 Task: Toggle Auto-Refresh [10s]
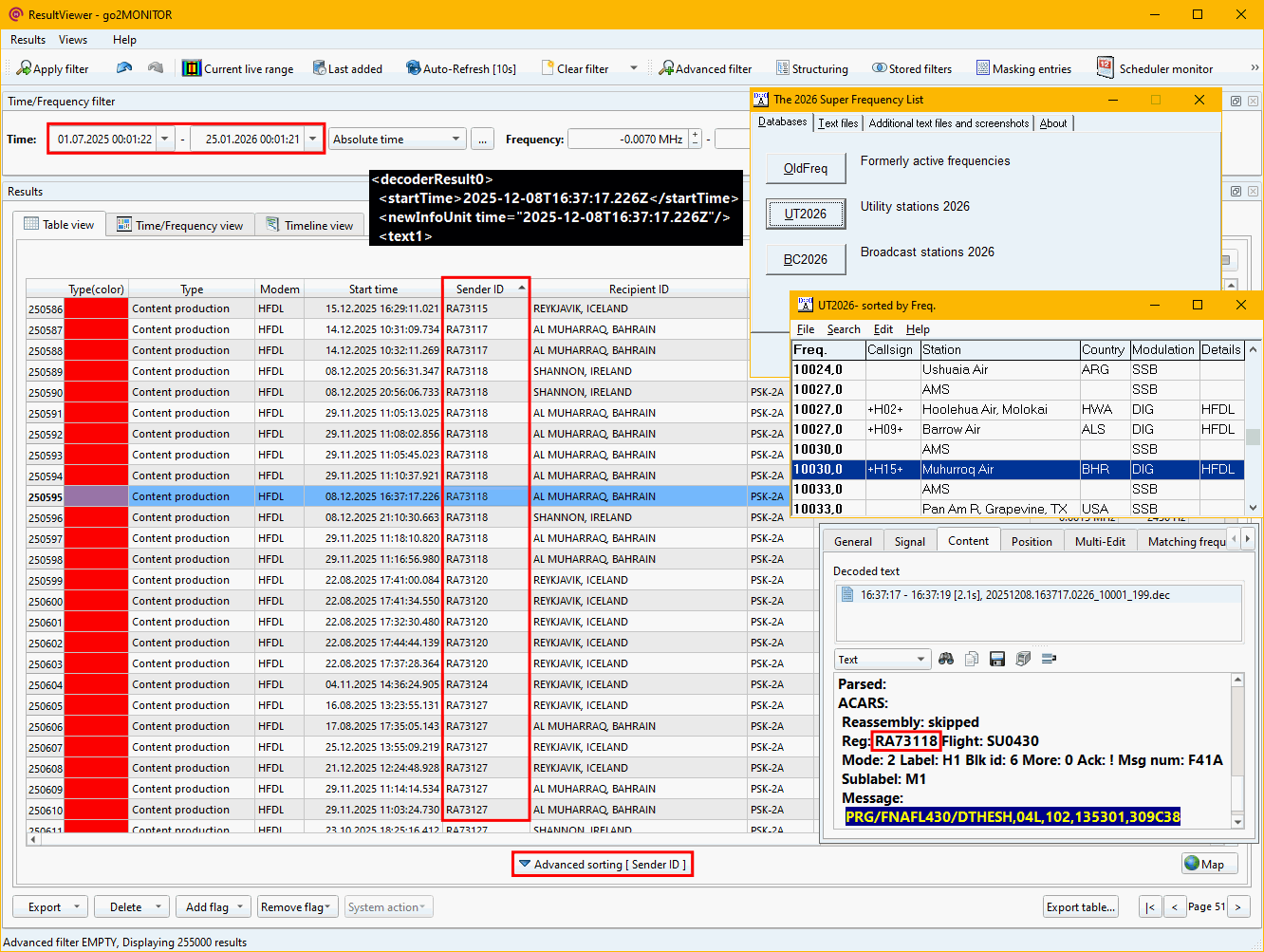460,68
